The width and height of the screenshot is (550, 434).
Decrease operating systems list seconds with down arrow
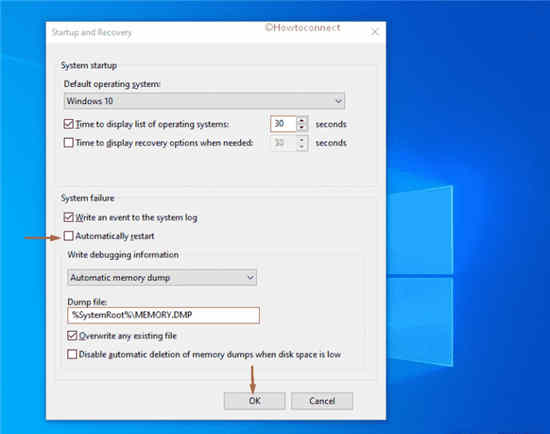pos(302,128)
